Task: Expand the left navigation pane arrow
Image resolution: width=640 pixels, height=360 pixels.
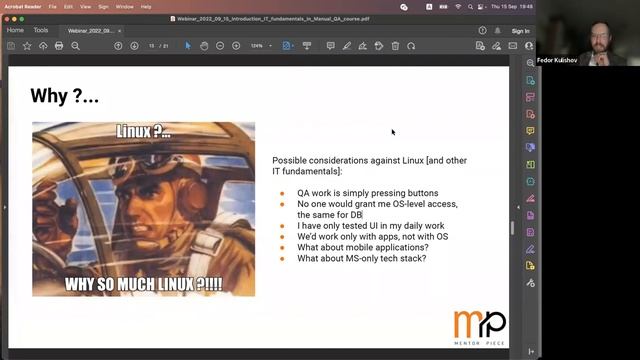Action: click(x=4, y=207)
